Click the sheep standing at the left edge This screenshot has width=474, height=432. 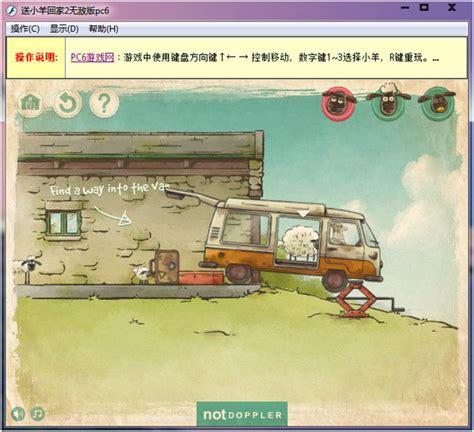pyautogui.click(x=27, y=268)
